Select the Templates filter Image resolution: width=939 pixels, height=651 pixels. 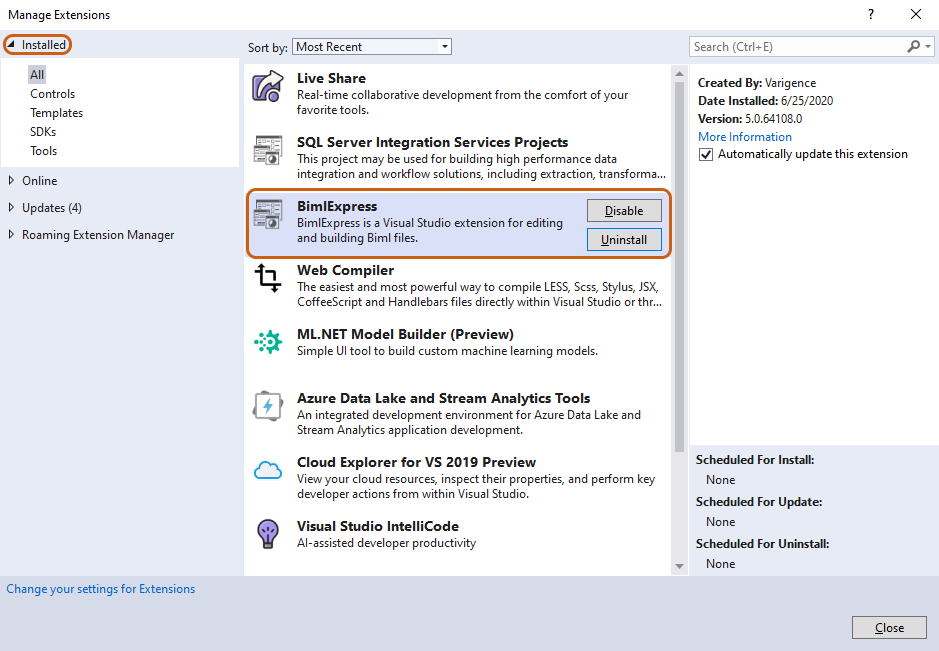[x=56, y=113]
